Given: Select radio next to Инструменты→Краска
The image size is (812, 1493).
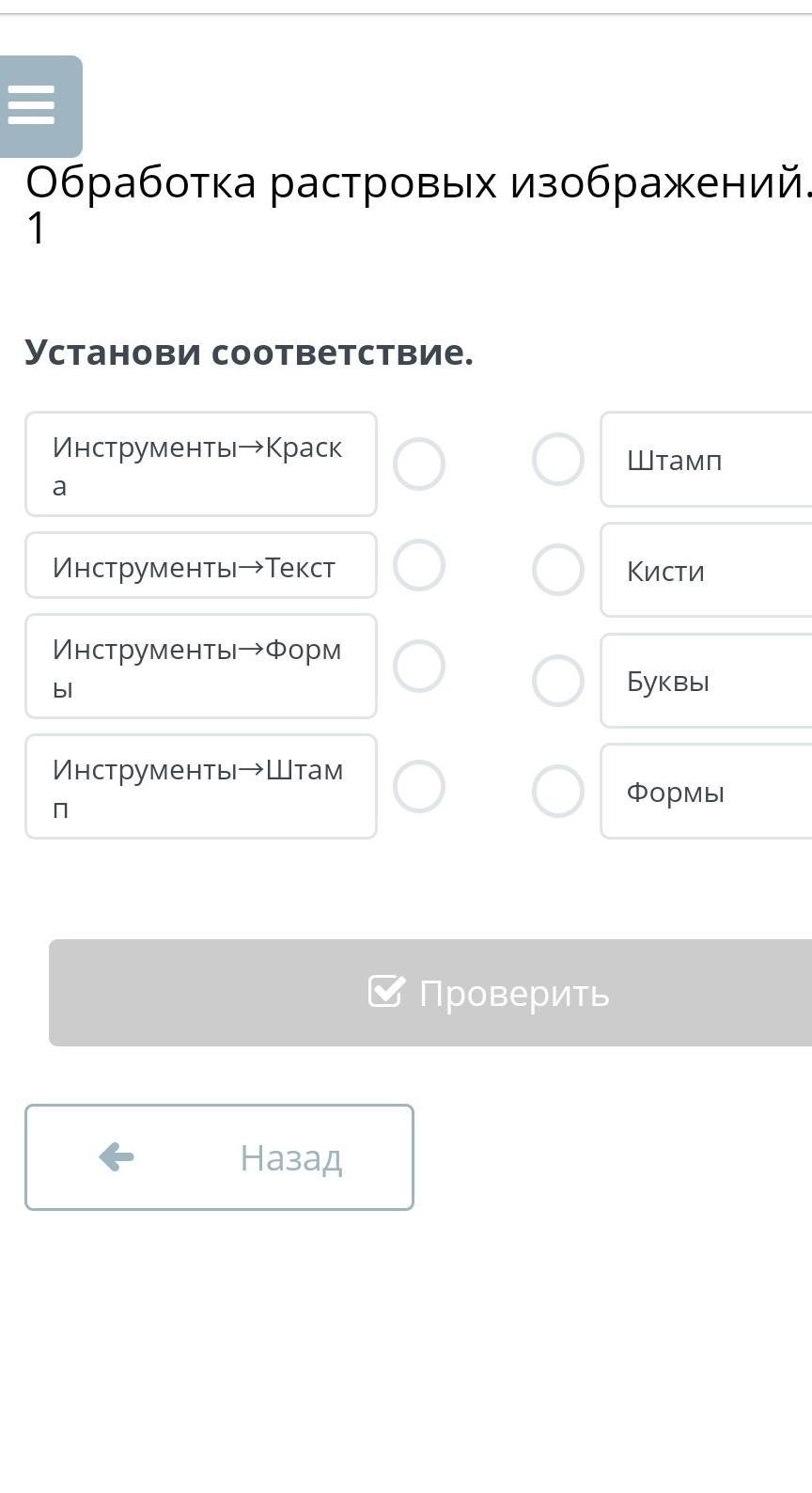Looking at the screenshot, I should pos(418,464).
